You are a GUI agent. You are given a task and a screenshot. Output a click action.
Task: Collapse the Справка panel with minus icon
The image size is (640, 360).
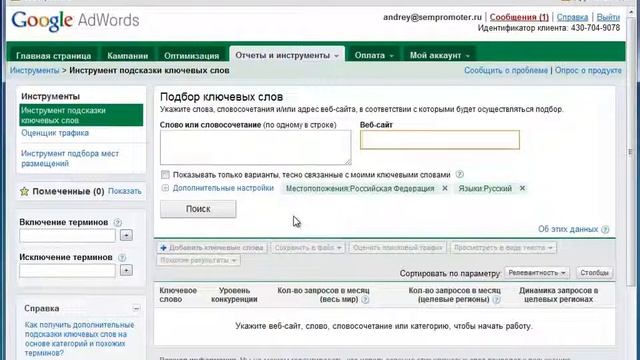136,309
